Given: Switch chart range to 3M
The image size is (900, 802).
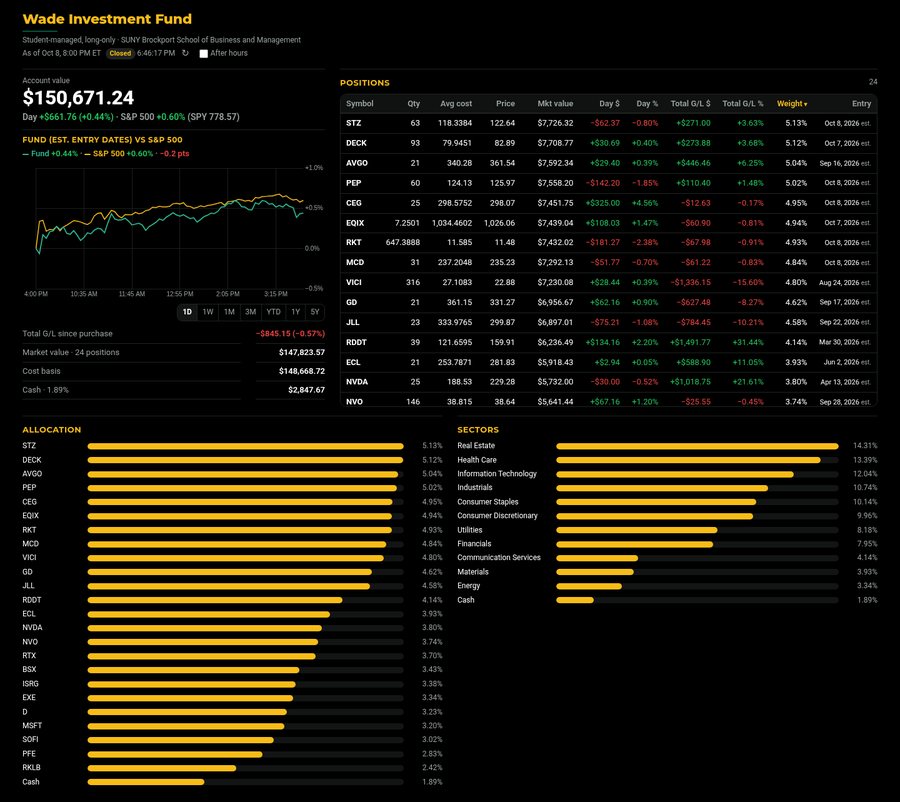Looking at the screenshot, I should [x=250, y=312].
